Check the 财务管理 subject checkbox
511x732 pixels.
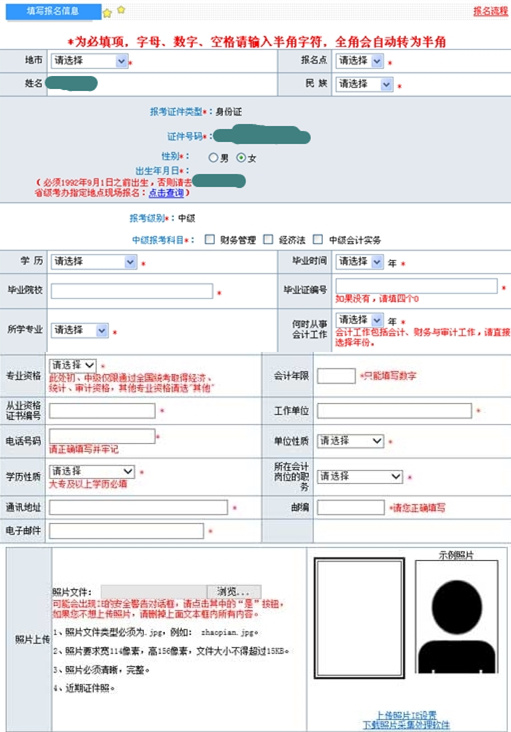click(210, 239)
